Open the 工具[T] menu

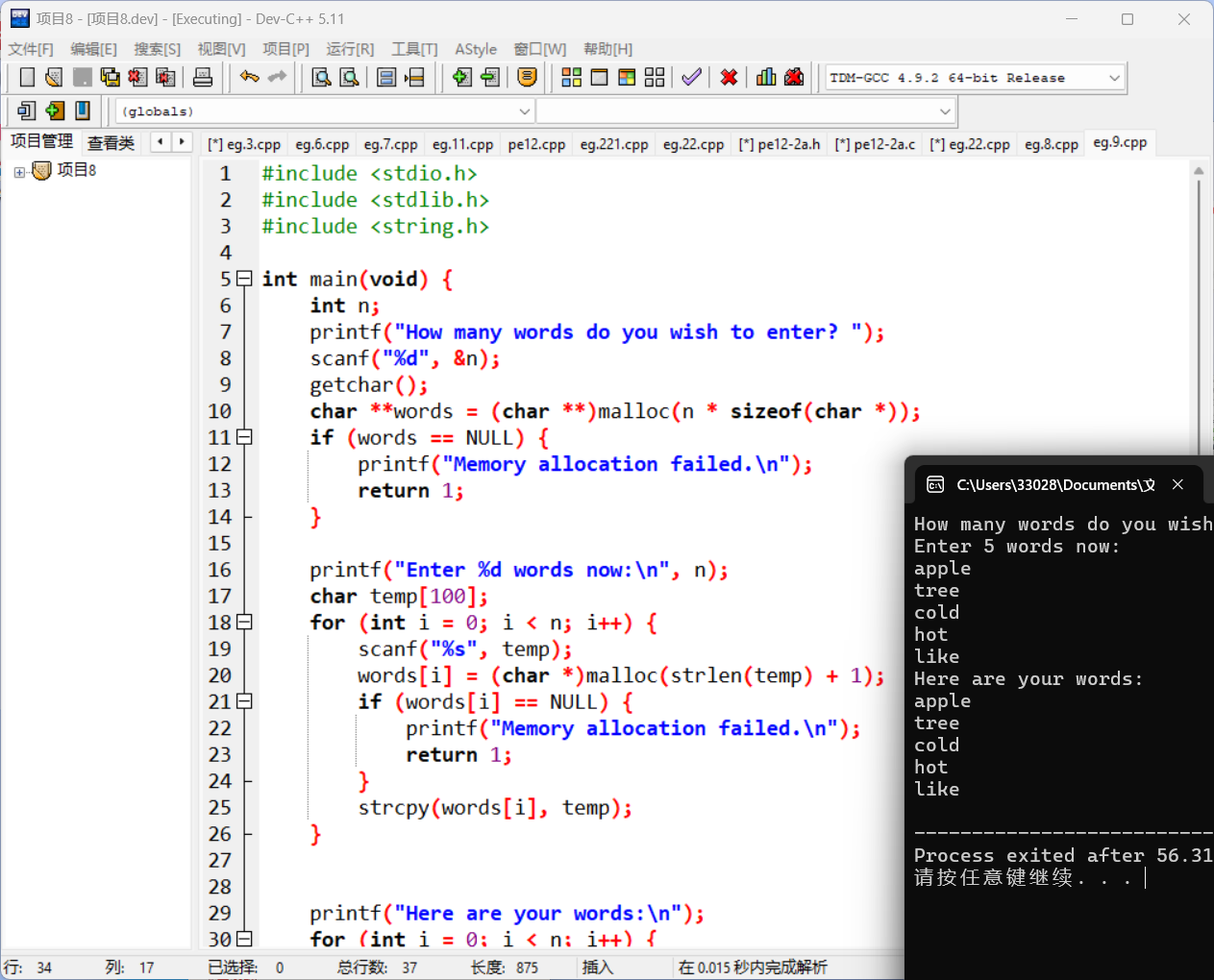pyautogui.click(x=414, y=49)
